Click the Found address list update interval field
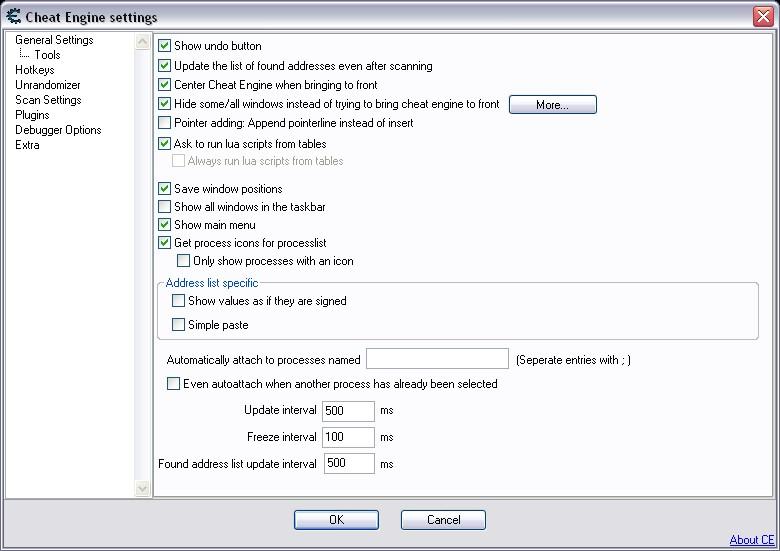780x551 pixels. coord(349,463)
